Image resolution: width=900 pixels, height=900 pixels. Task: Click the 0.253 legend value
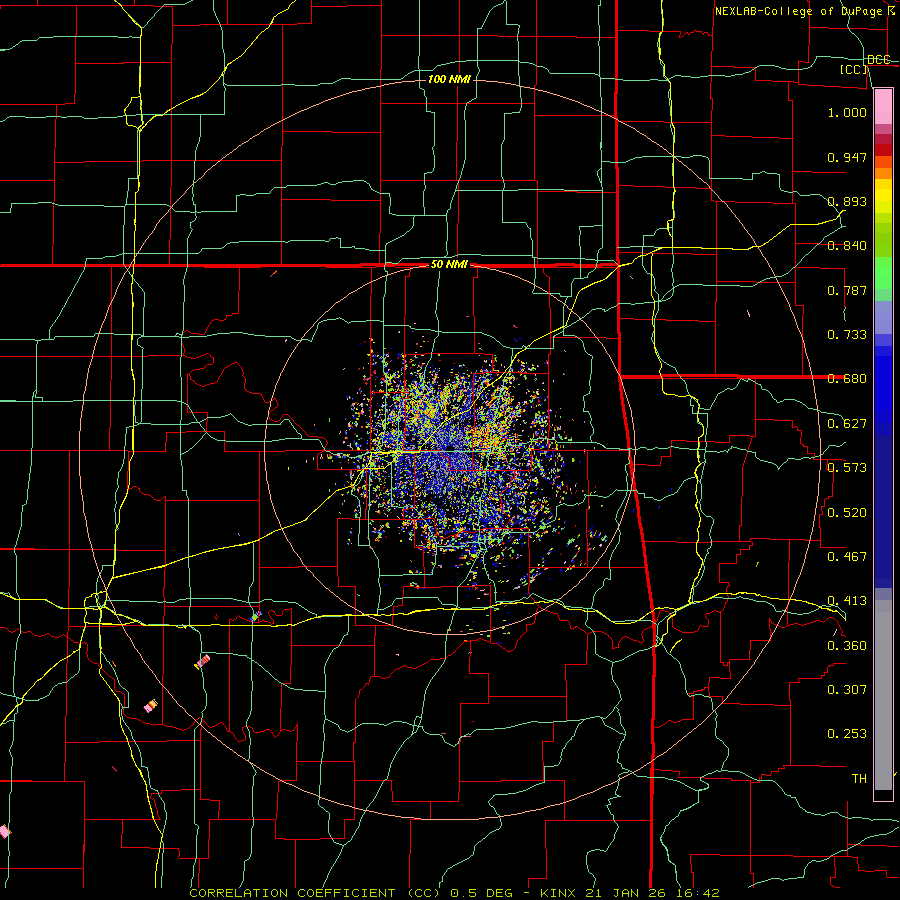pyautogui.click(x=847, y=734)
